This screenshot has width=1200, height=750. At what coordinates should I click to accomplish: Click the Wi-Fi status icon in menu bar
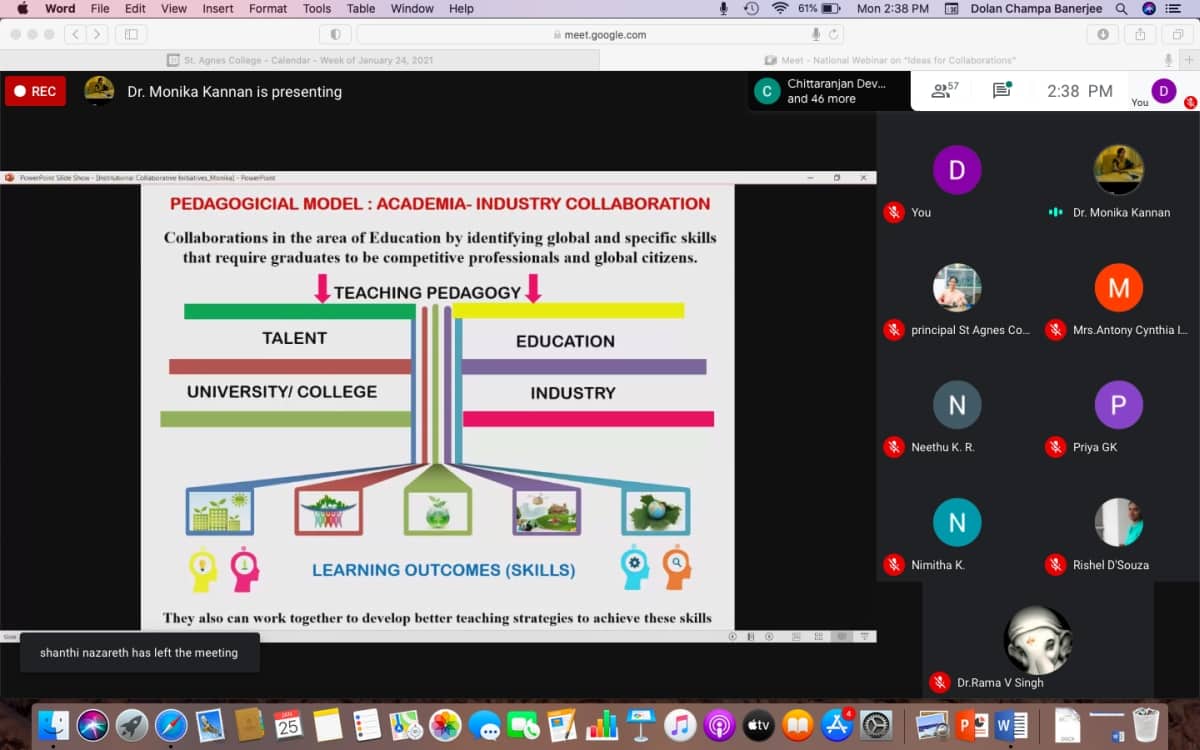[x=780, y=9]
